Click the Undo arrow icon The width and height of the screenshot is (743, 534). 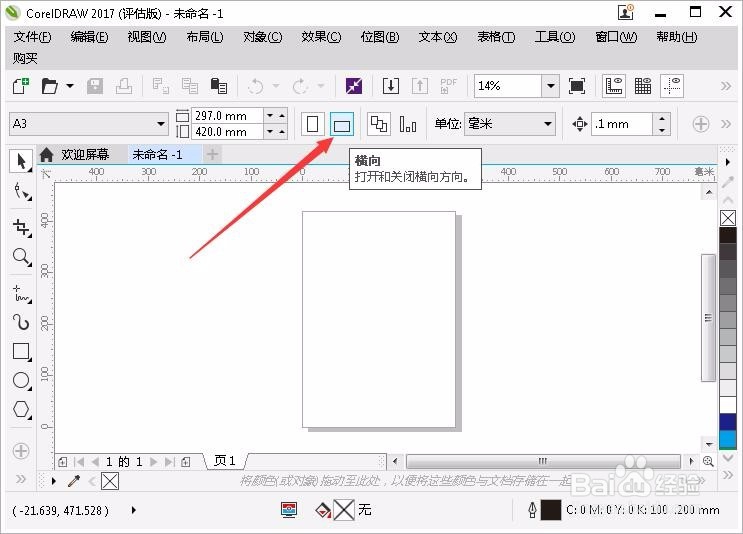point(255,86)
